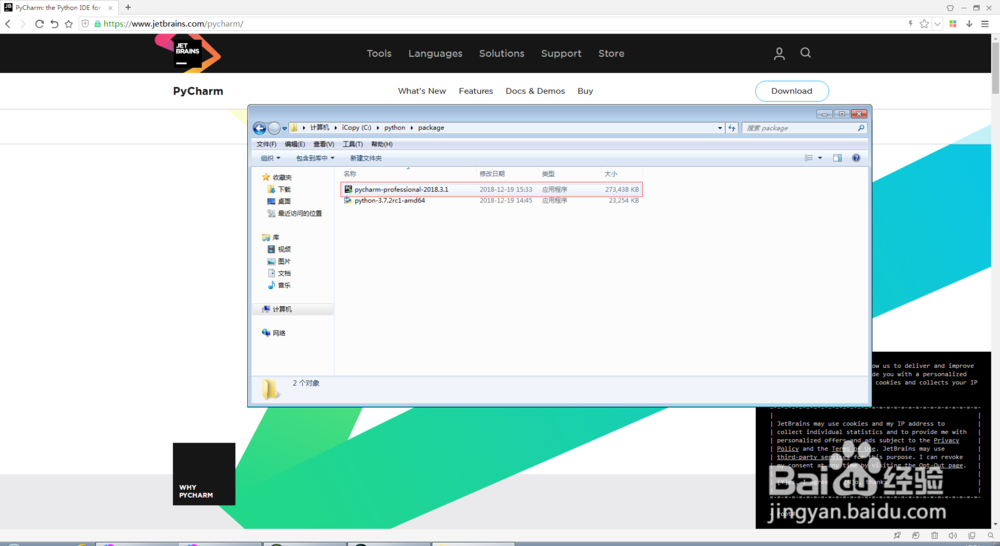Open the Features page
Viewport: 1000px width, 546px height.
click(476, 91)
